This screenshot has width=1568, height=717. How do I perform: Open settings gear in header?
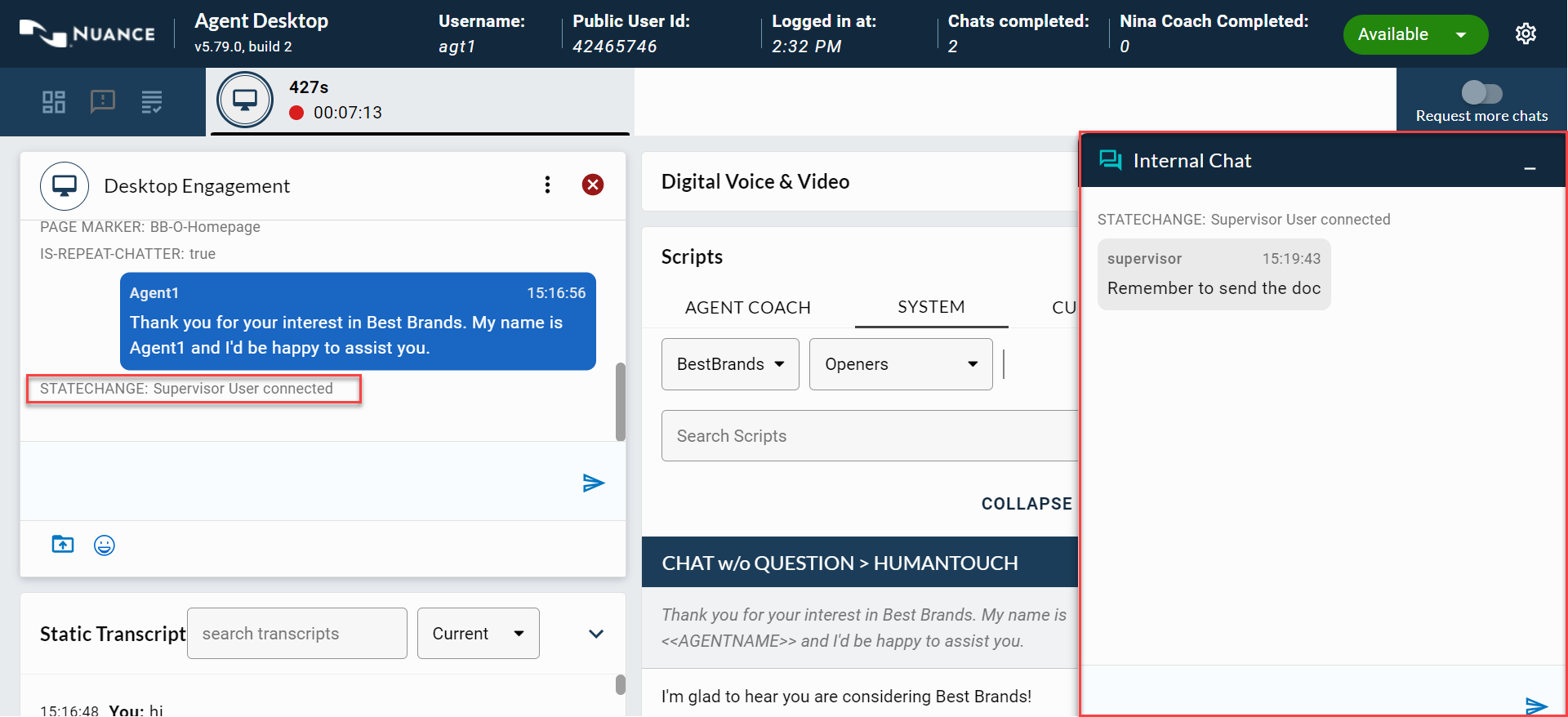1526,34
